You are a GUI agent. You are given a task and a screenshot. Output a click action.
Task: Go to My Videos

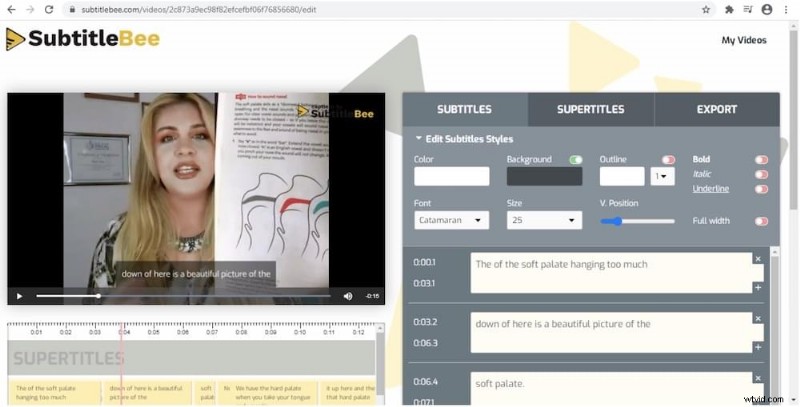pyautogui.click(x=744, y=40)
